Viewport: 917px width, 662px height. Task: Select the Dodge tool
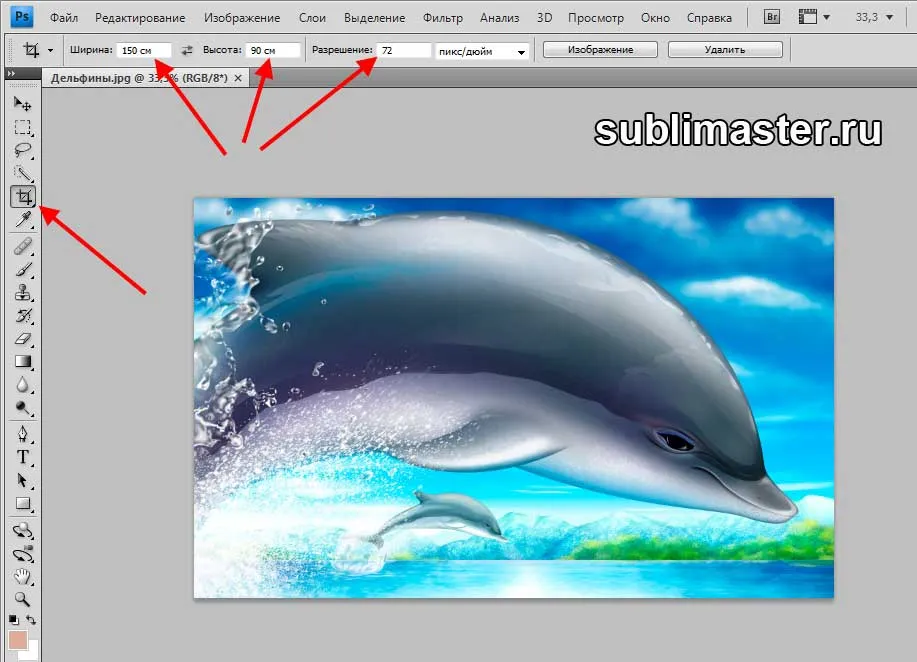pyautogui.click(x=22, y=408)
